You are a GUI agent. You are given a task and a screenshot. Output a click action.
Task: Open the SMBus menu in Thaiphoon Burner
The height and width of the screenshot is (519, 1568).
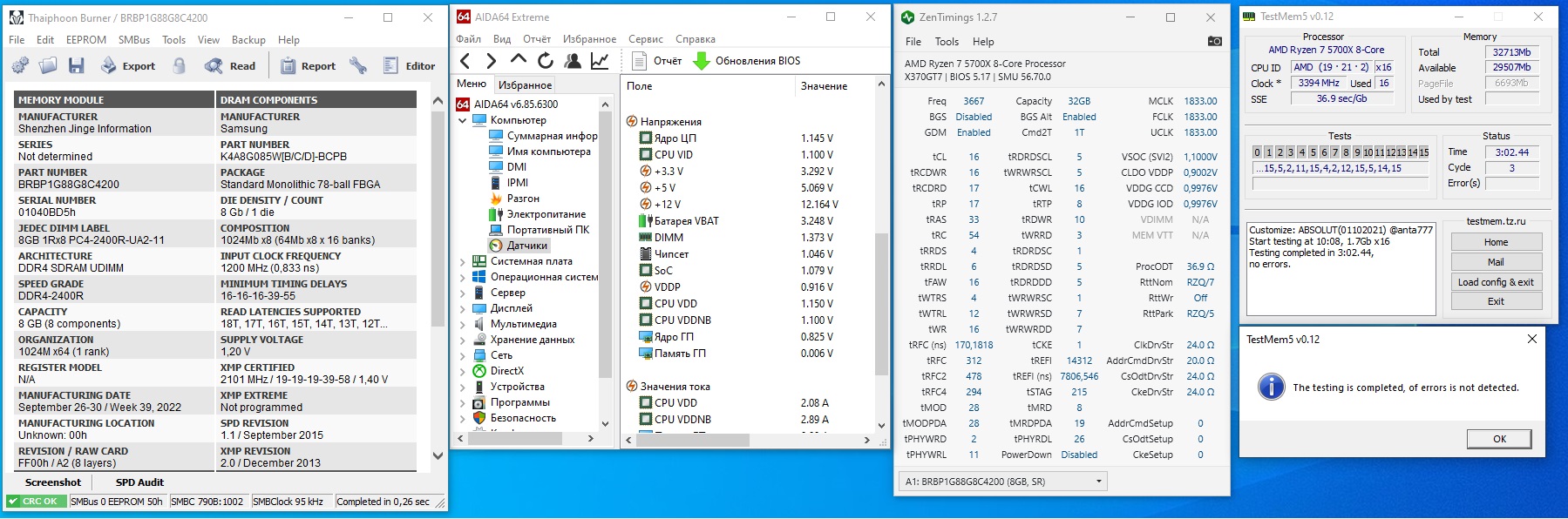(x=134, y=40)
